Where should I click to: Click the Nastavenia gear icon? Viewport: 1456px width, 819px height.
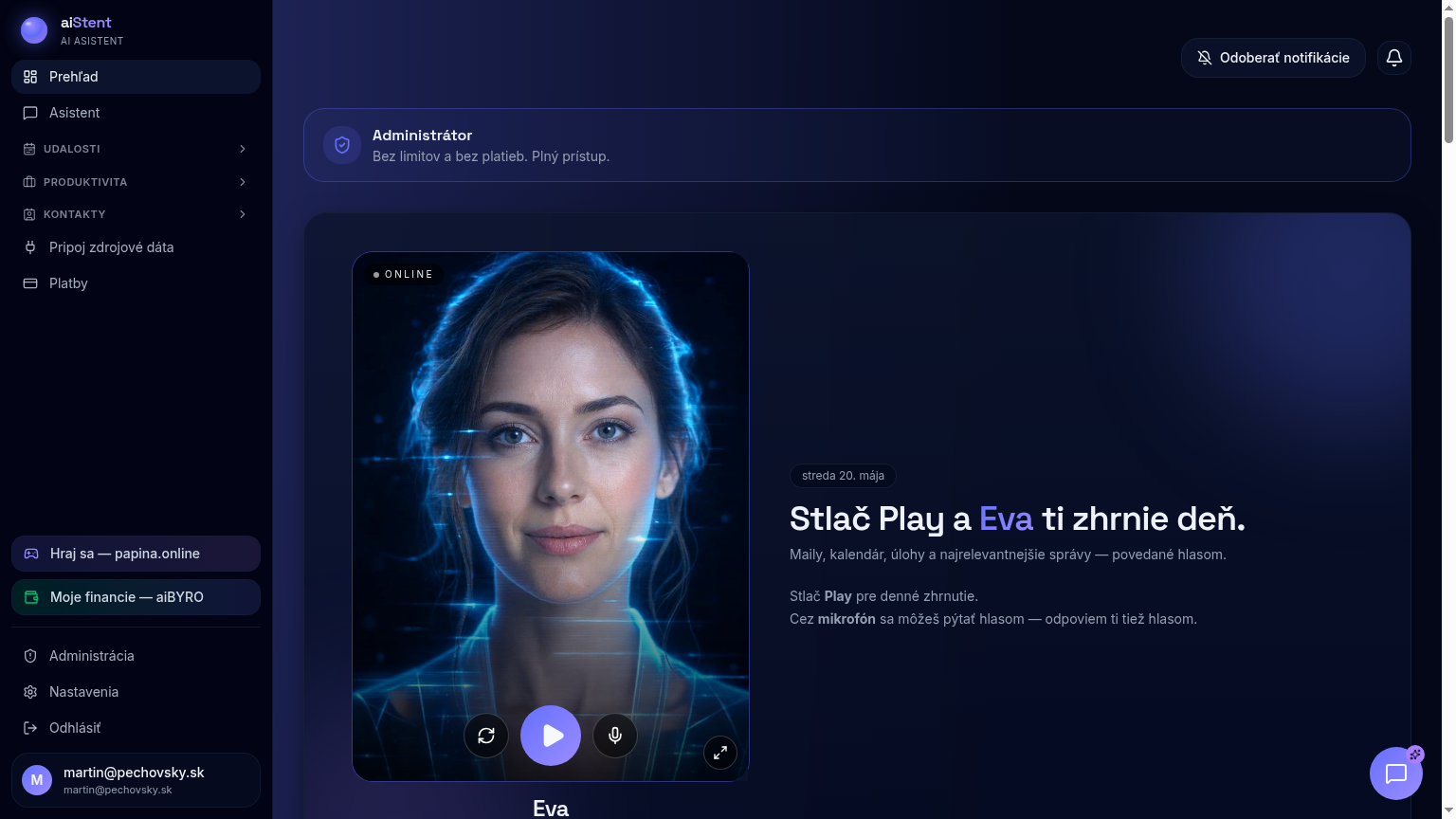[30, 692]
